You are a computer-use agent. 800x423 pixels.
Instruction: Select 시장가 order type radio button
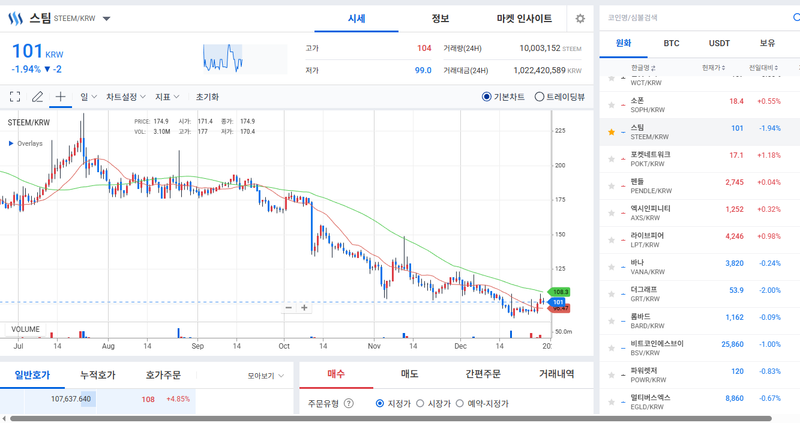click(x=421, y=404)
